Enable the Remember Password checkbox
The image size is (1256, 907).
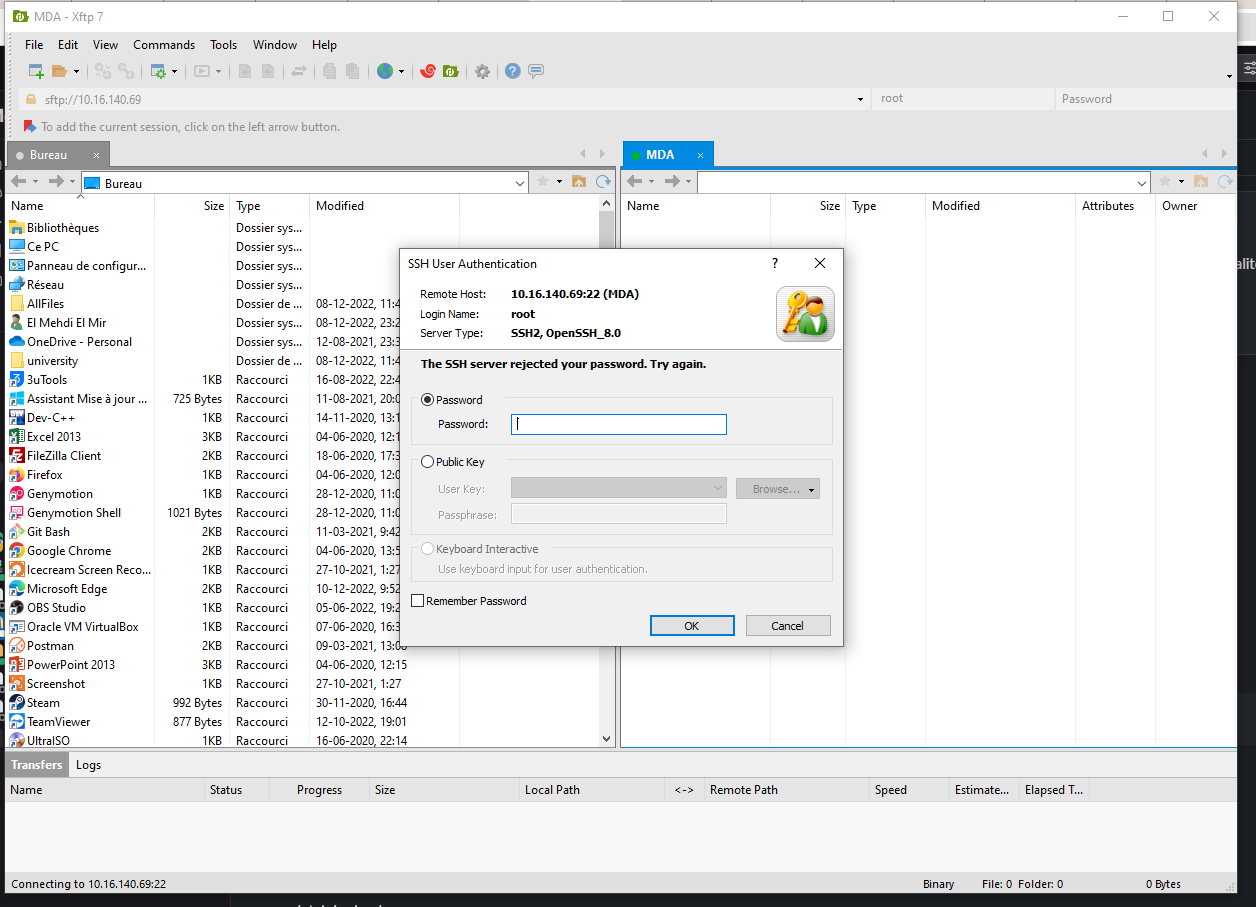pyautogui.click(x=418, y=601)
